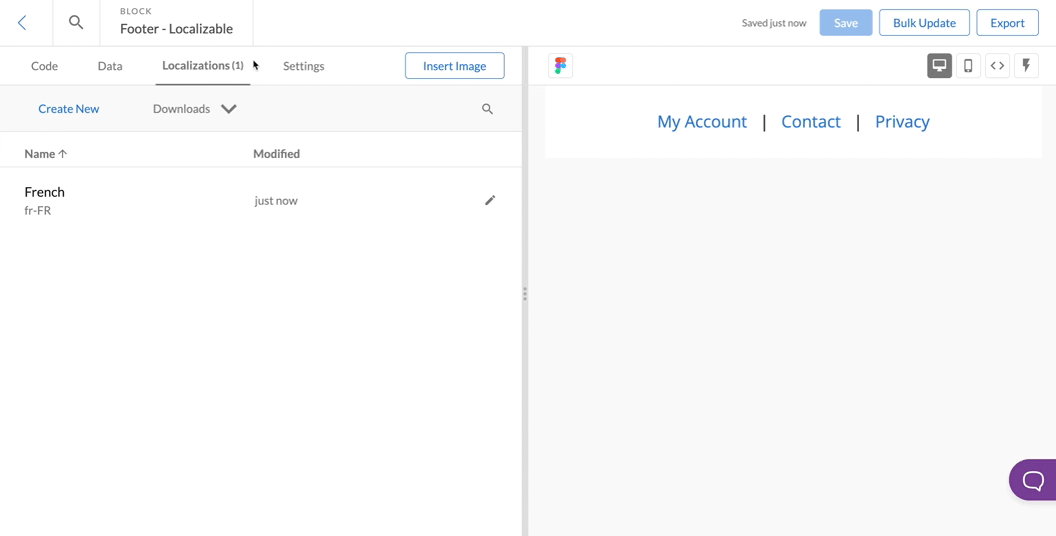1056x536 pixels.
Task: Click the Save button
Action: coord(846,23)
